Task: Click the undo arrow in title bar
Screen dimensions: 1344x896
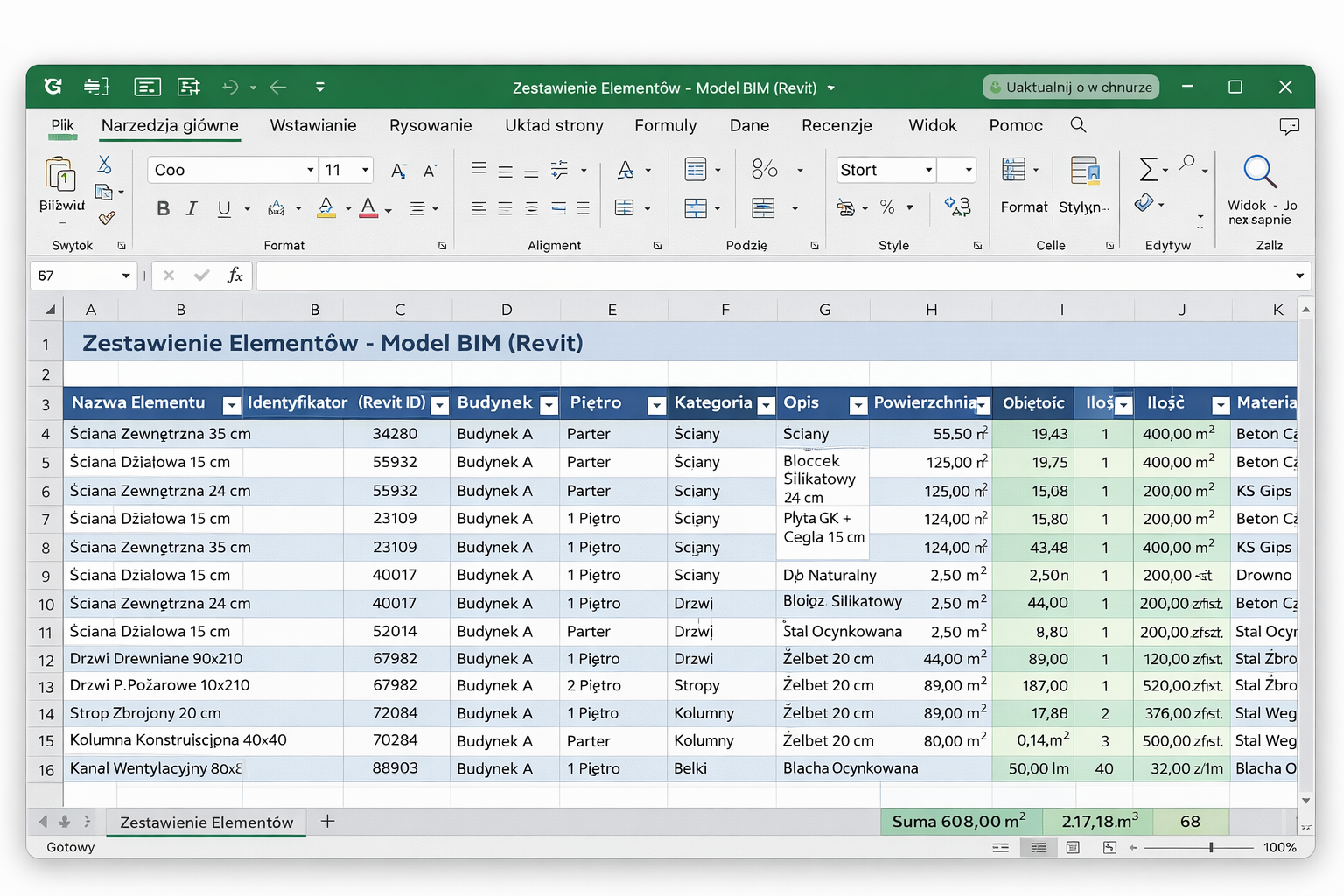Action: pos(230,87)
